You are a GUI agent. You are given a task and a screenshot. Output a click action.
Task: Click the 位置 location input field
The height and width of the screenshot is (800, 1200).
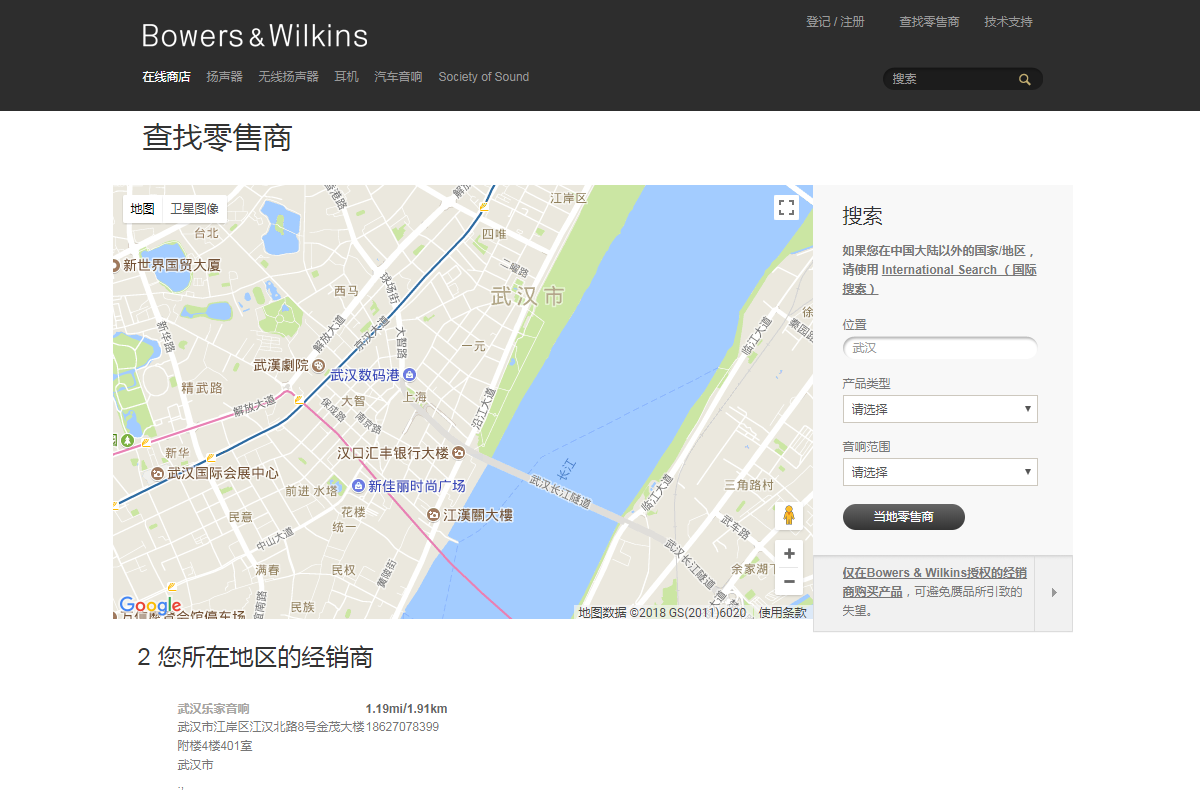940,348
